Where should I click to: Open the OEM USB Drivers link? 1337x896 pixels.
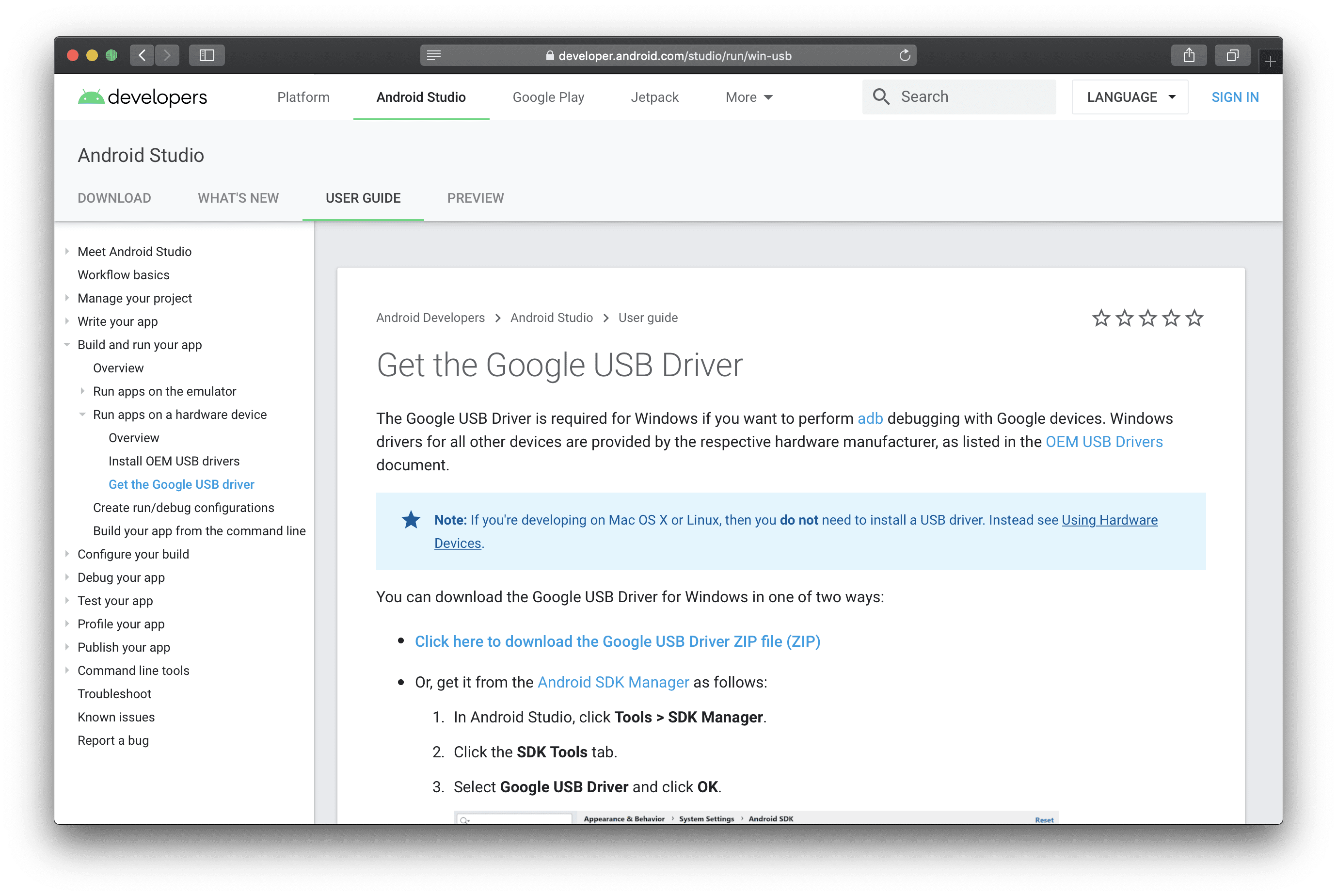[x=1103, y=441]
